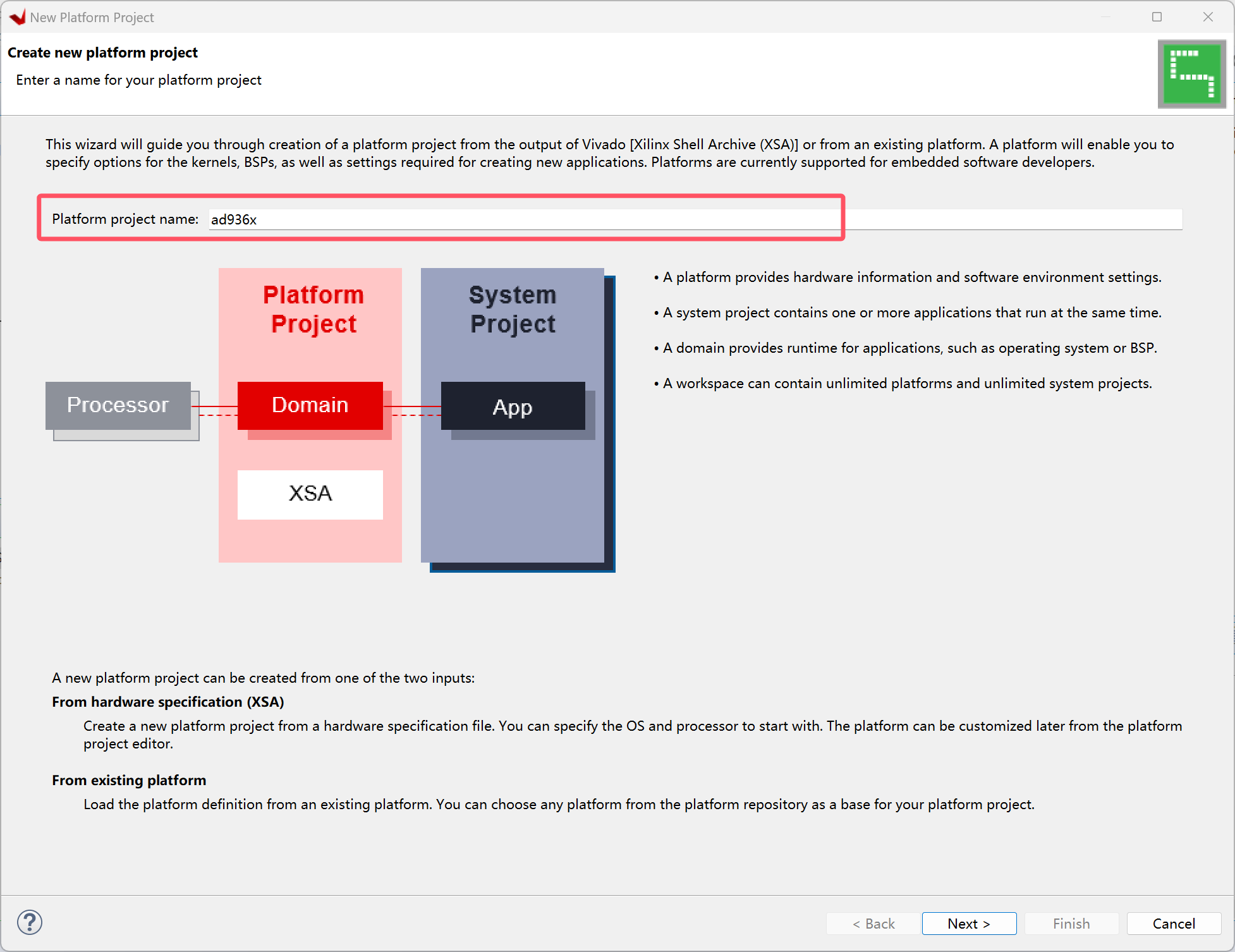The height and width of the screenshot is (952, 1235).
Task: Click the 'From hardware specification (XSA)' heading
Action: (168, 702)
